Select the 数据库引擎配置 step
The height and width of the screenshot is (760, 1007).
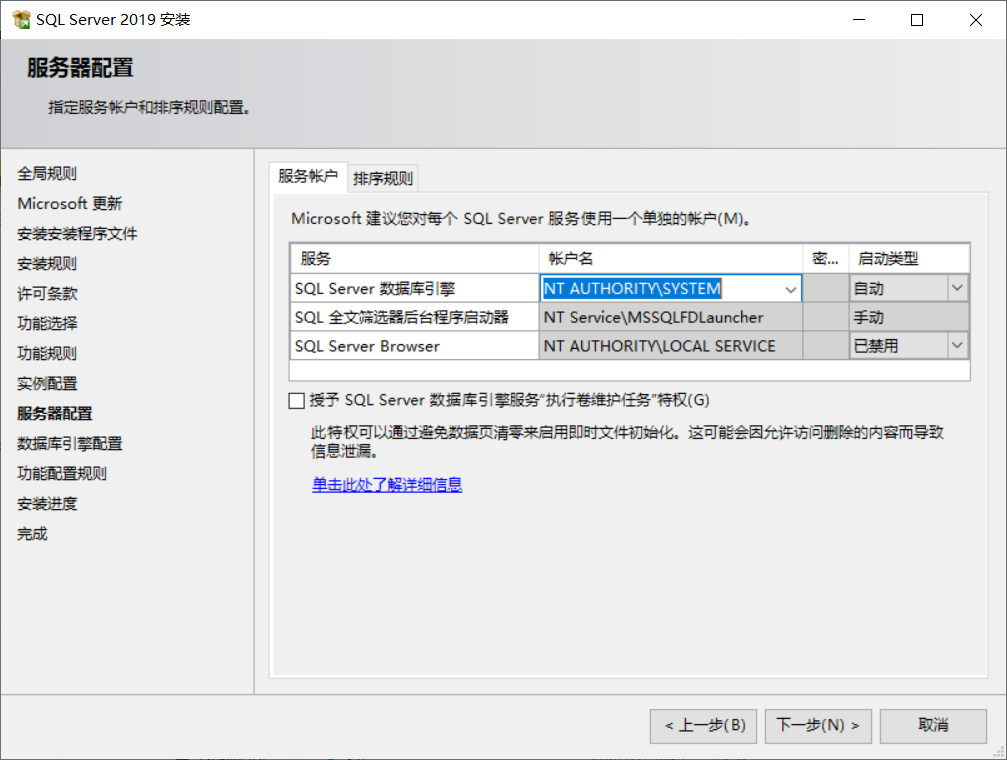(69, 444)
